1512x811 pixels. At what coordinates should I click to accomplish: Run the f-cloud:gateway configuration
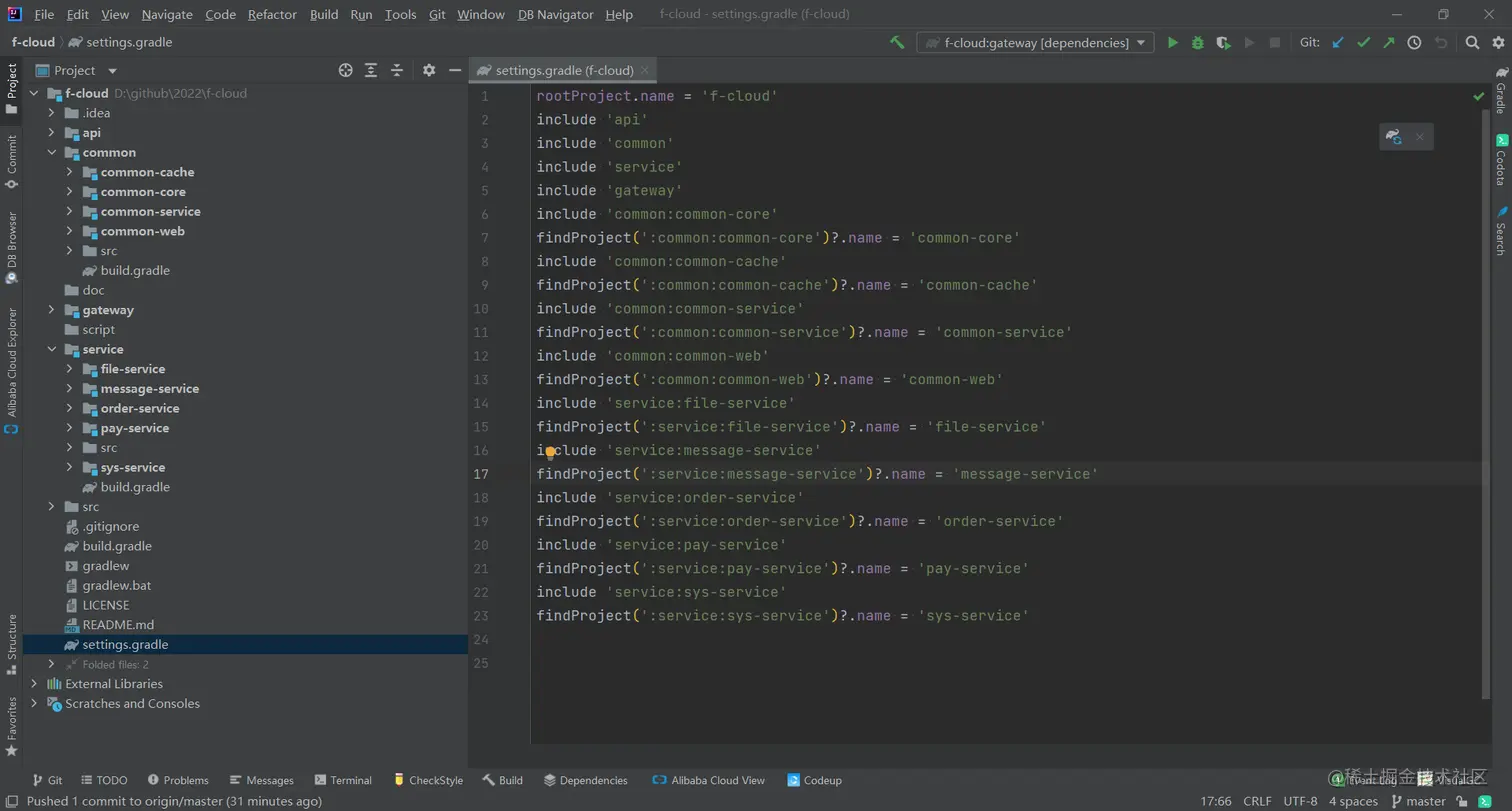click(1173, 43)
